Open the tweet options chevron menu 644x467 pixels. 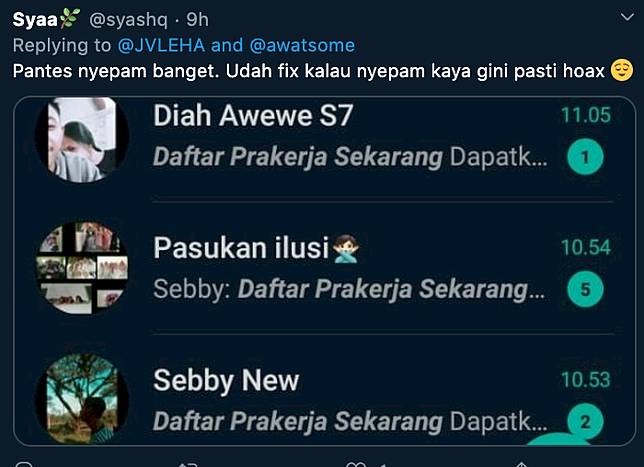point(627,17)
